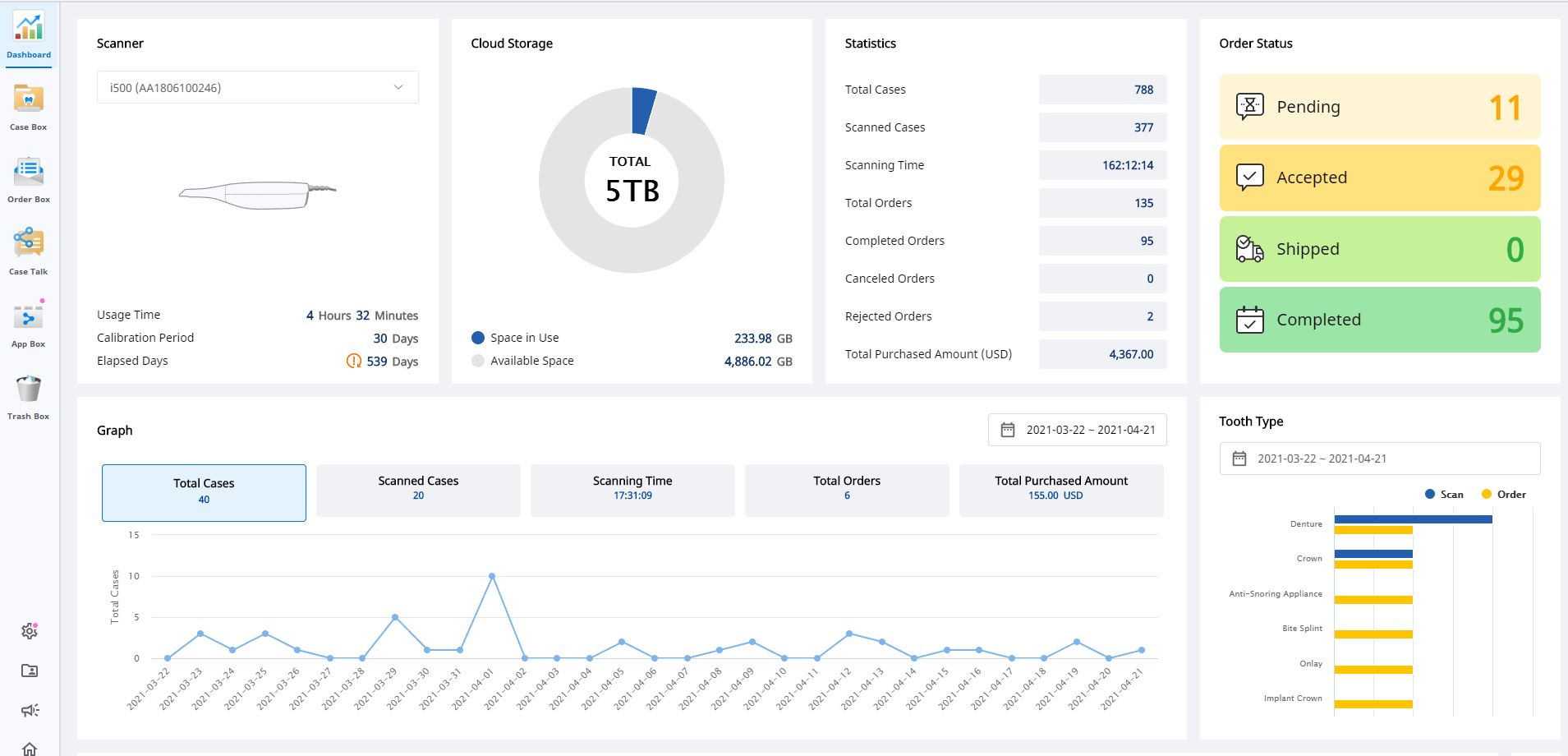Screen dimensions: 1568x756
Task: Open settings gear in sidebar
Action: pos(30,631)
